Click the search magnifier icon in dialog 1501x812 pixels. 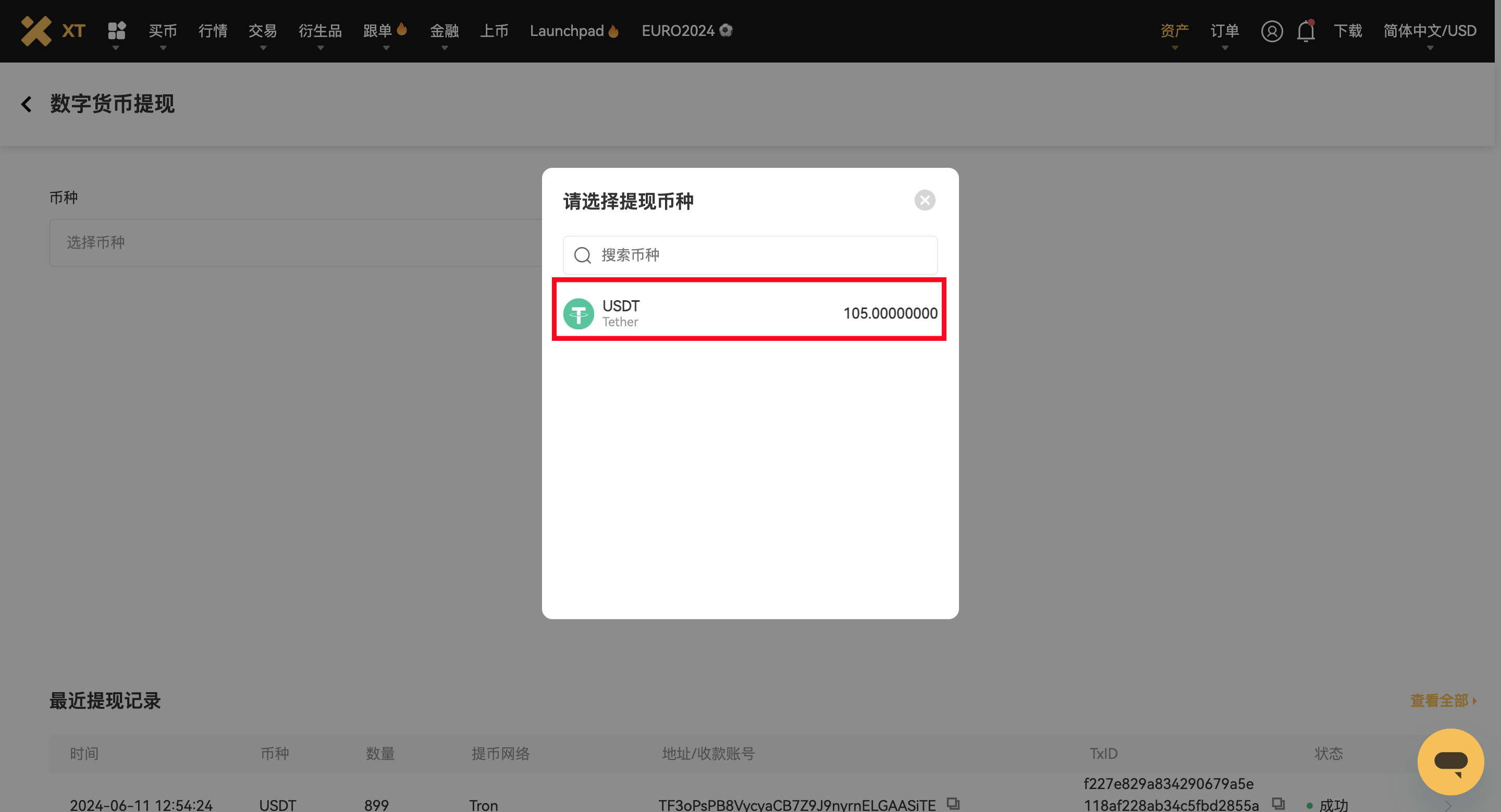[x=583, y=255]
